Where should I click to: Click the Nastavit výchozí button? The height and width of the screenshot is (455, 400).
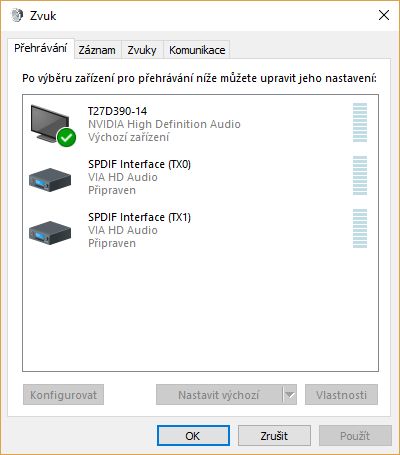coord(219,395)
